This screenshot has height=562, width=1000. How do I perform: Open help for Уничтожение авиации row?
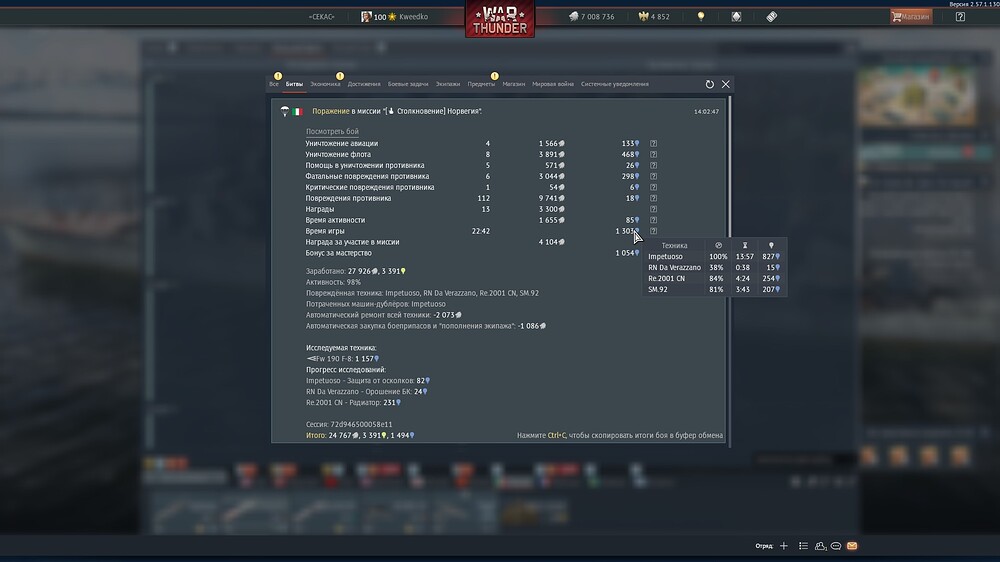[653, 144]
